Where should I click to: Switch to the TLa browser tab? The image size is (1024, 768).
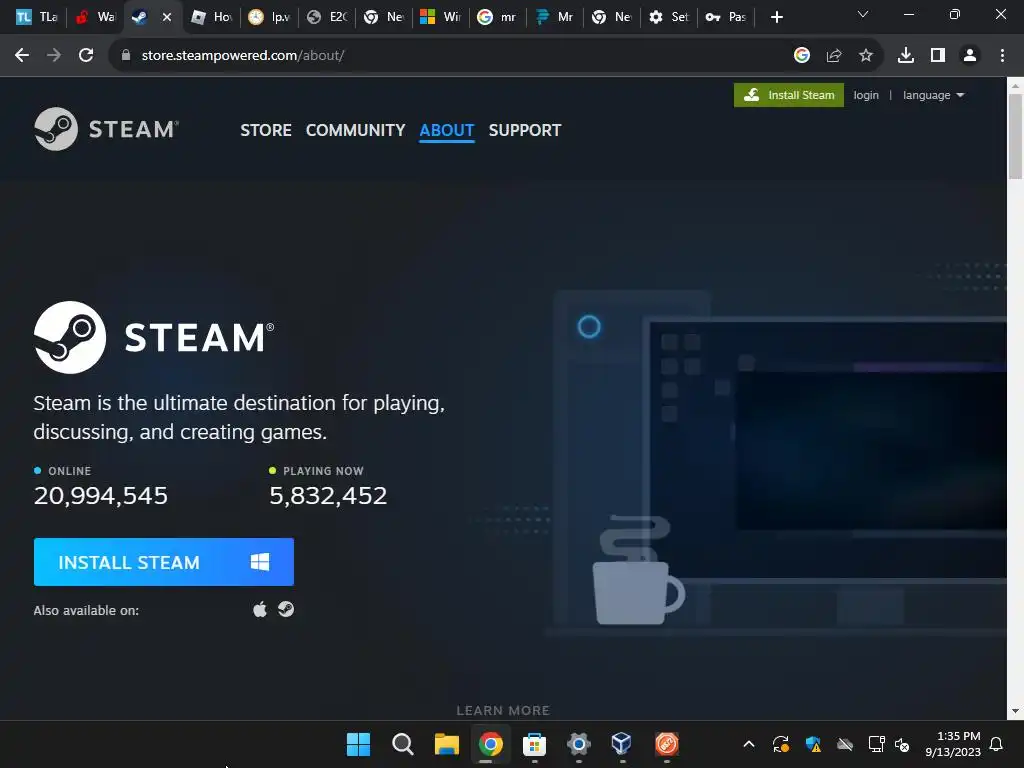[x=35, y=17]
